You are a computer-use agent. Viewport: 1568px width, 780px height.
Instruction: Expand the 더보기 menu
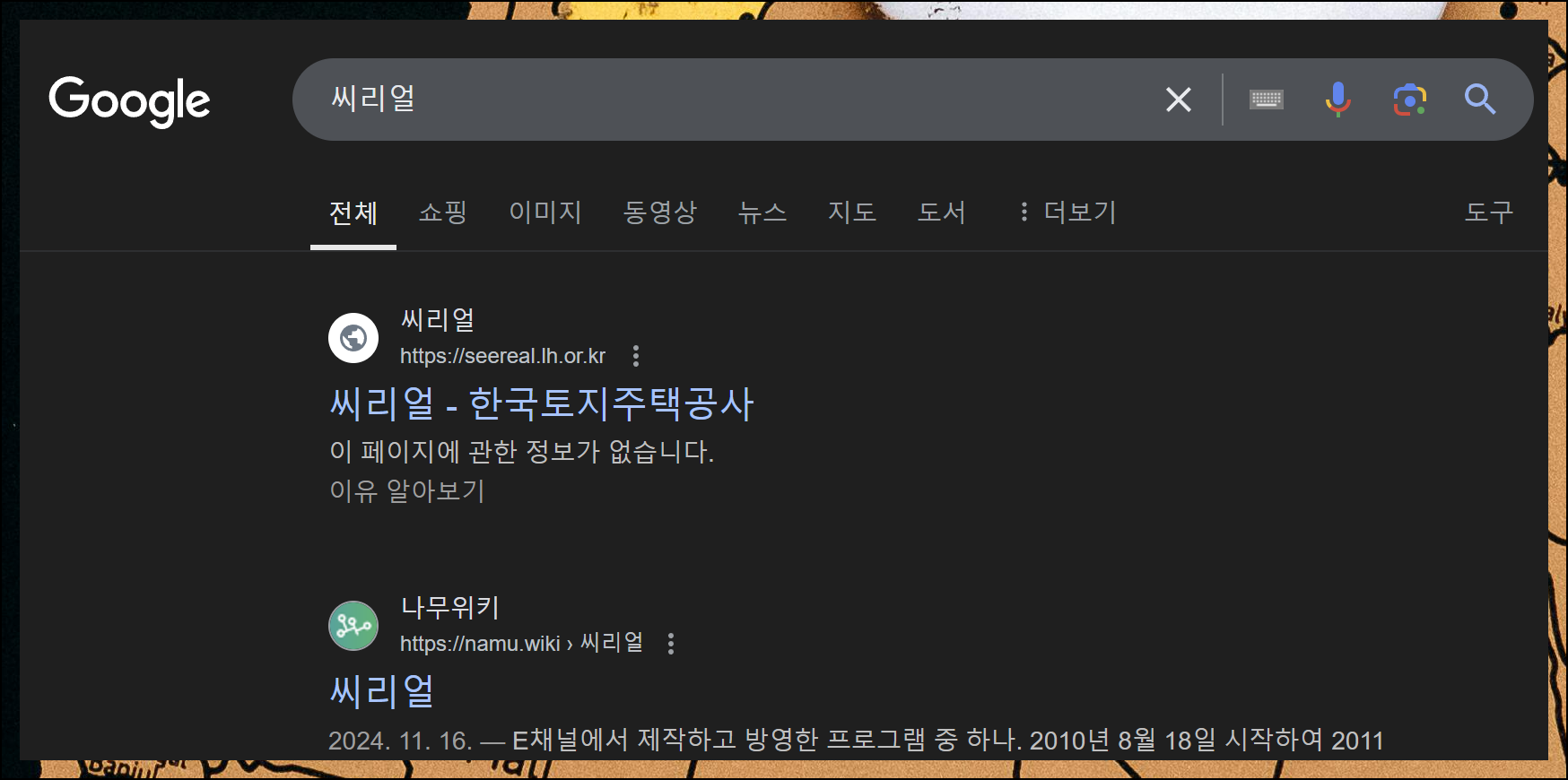click(1067, 212)
